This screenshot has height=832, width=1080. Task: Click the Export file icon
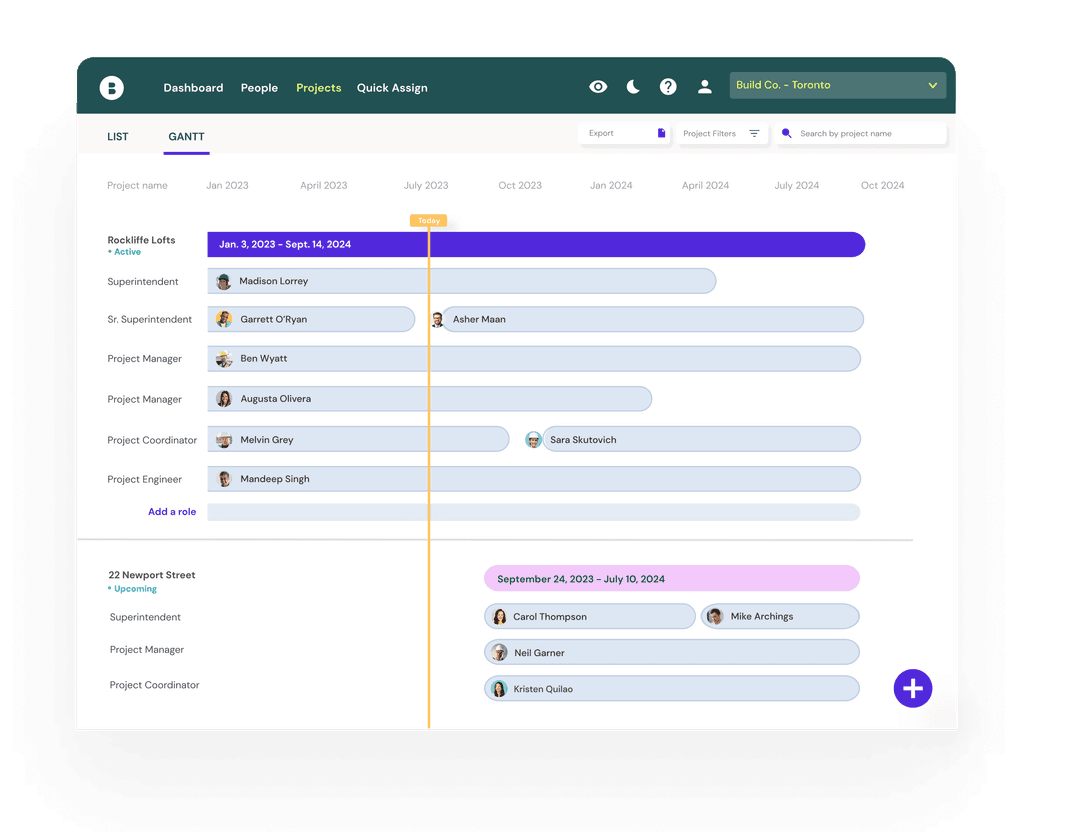pyautogui.click(x=661, y=133)
